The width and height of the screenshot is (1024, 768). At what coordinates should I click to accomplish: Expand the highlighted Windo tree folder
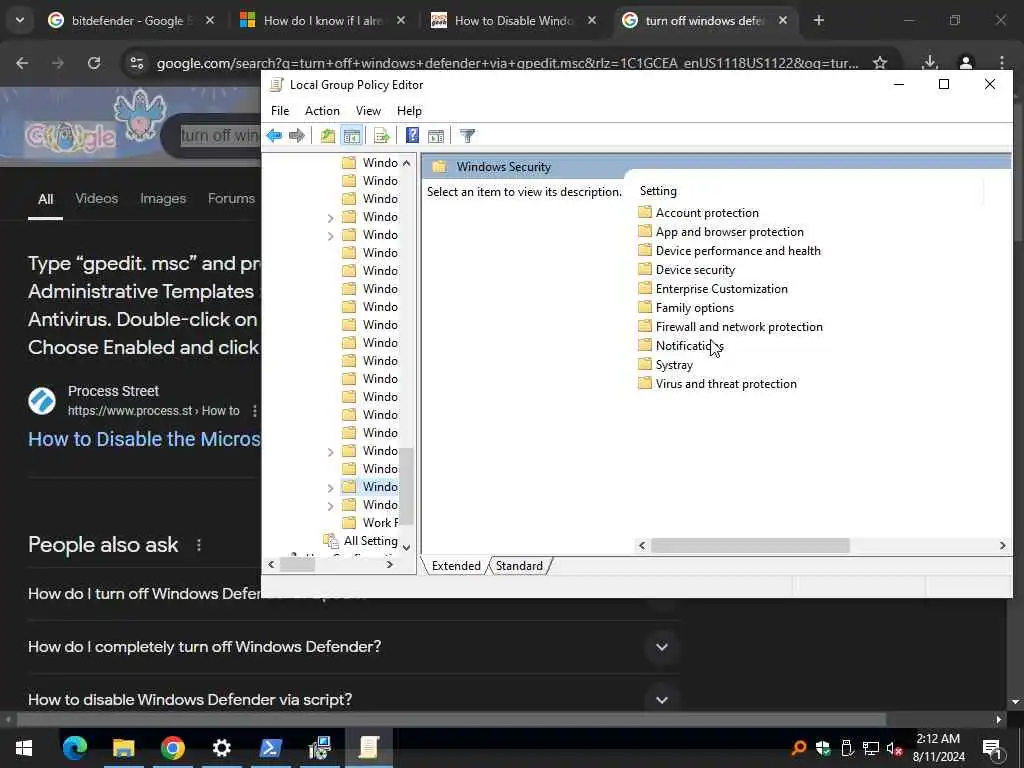(330, 488)
